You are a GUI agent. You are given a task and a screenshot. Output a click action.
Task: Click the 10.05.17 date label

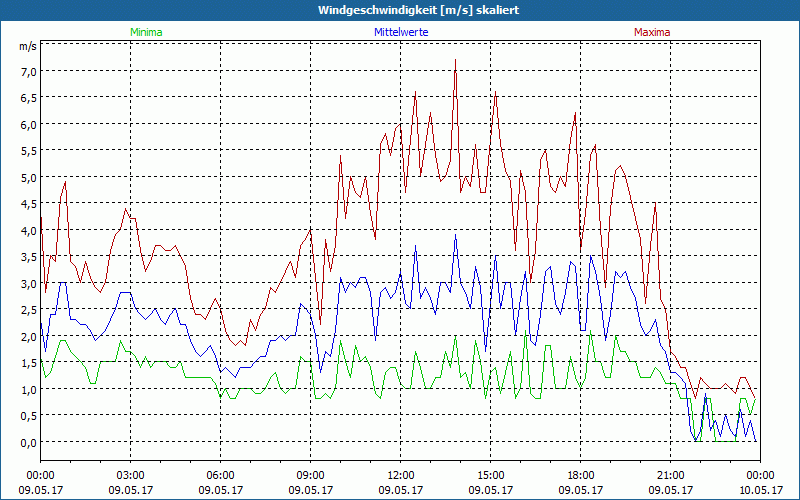(760, 490)
